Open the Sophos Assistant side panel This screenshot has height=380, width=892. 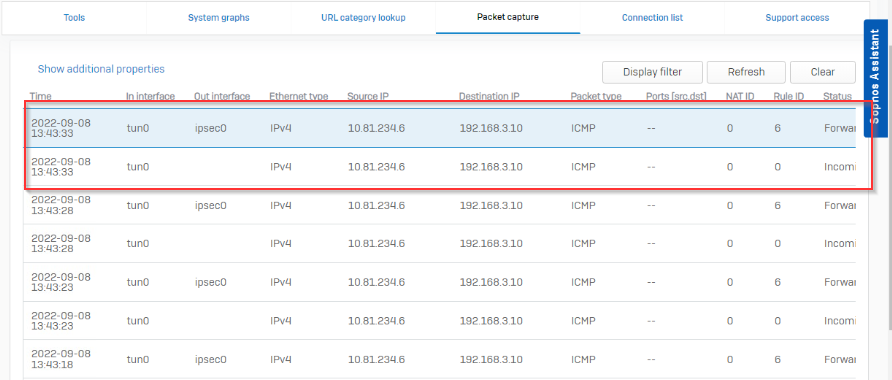pyautogui.click(x=877, y=79)
